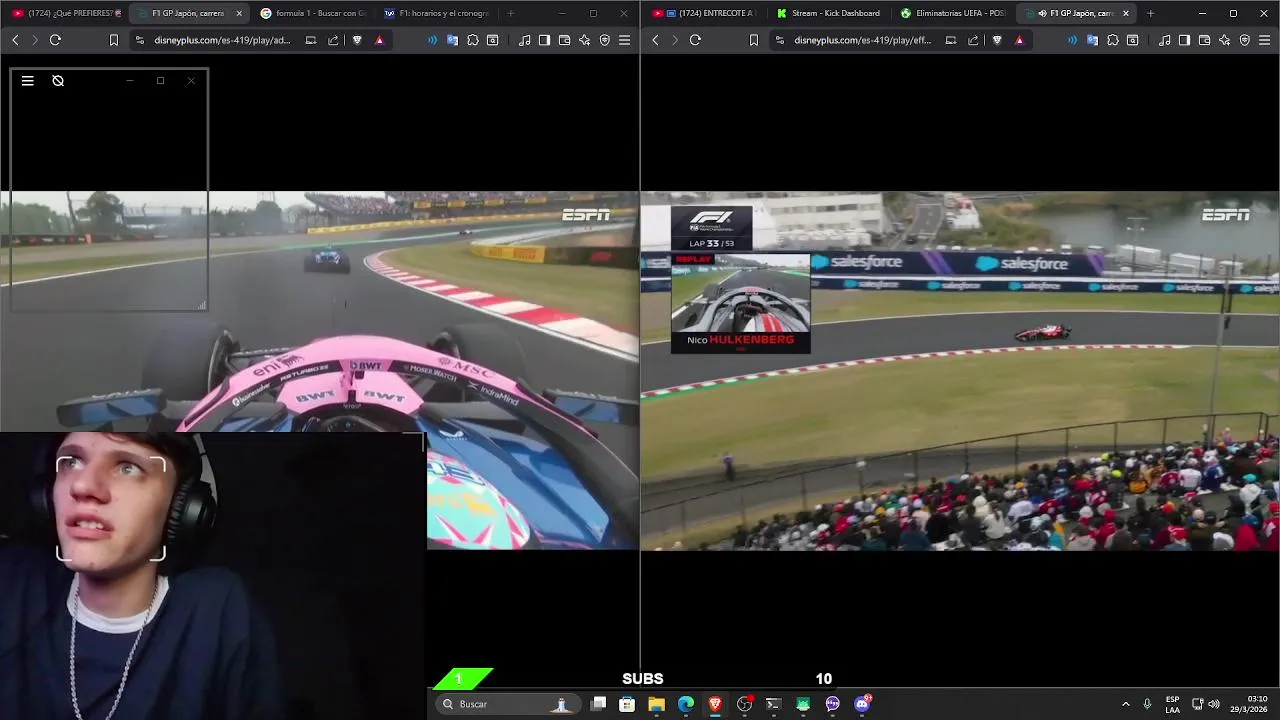The height and width of the screenshot is (720, 1280).
Task: Open media control music icon in right browser
Action: [x=1165, y=40]
